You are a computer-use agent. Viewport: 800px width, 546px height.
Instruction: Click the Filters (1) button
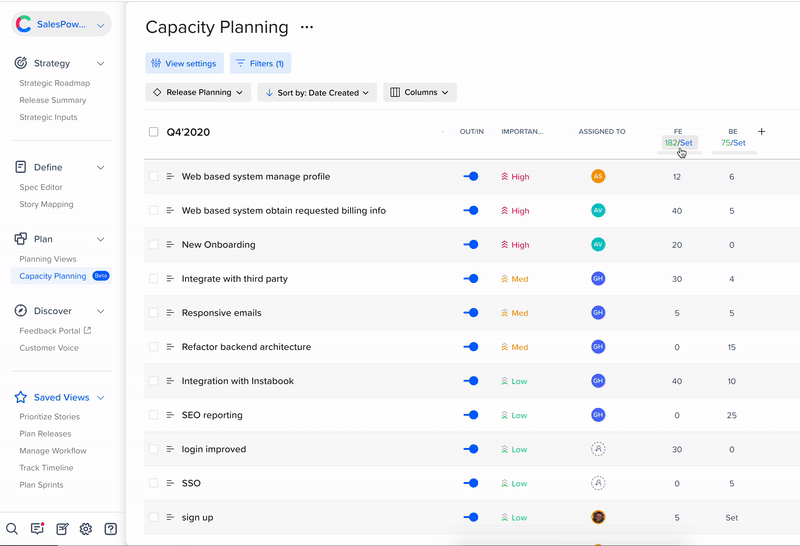[260, 64]
